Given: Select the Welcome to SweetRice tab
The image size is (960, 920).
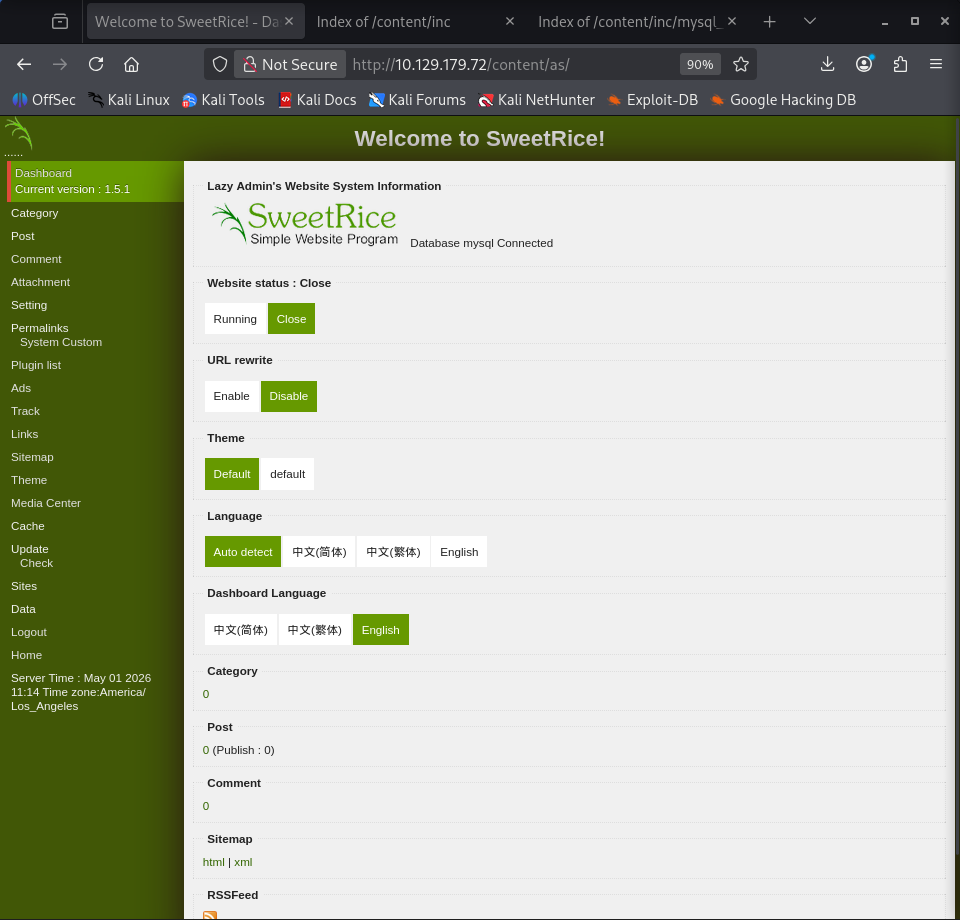Looking at the screenshot, I should point(186,22).
